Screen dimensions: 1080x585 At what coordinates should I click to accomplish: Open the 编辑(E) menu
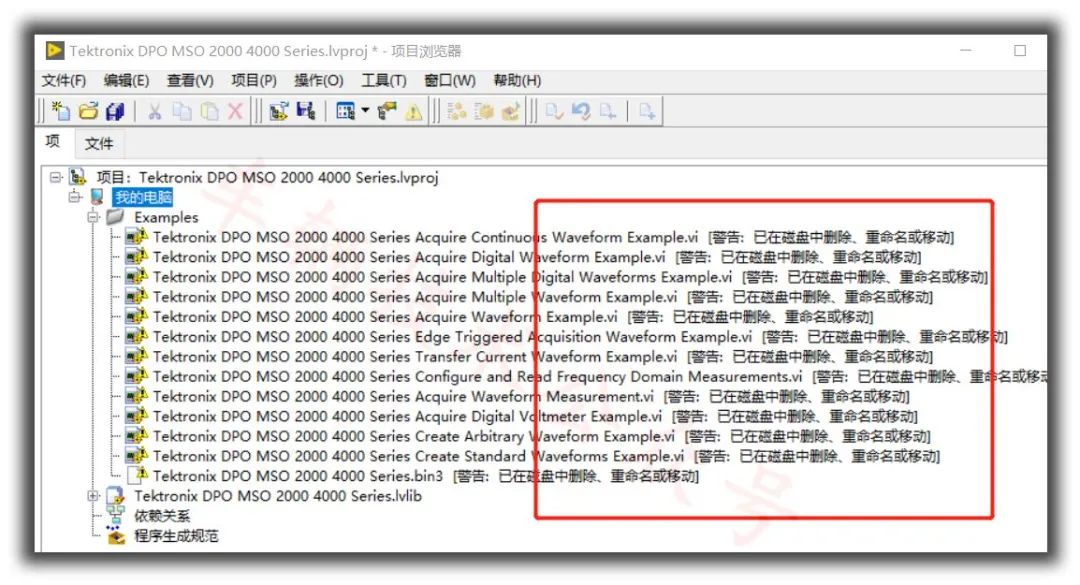pyautogui.click(x=126, y=81)
